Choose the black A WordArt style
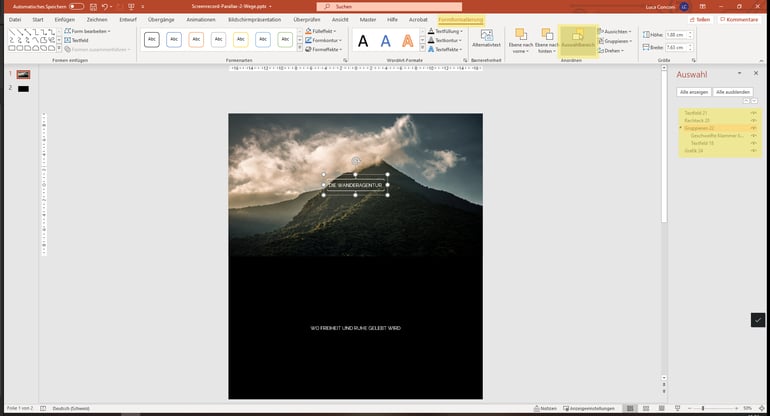The height and width of the screenshot is (416, 770). click(363, 41)
